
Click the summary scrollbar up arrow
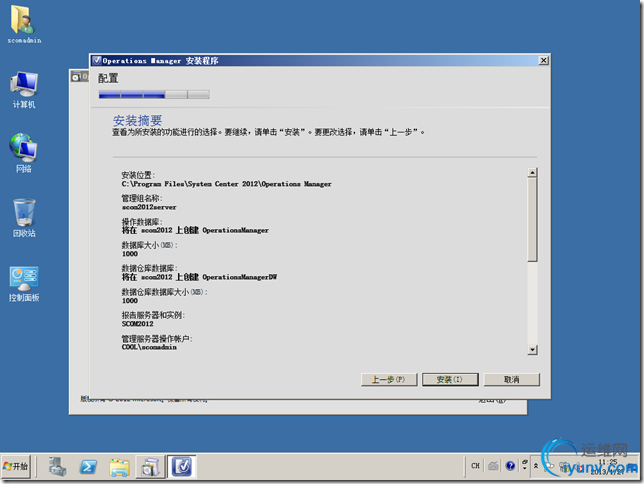pyautogui.click(x=532, y=173)
